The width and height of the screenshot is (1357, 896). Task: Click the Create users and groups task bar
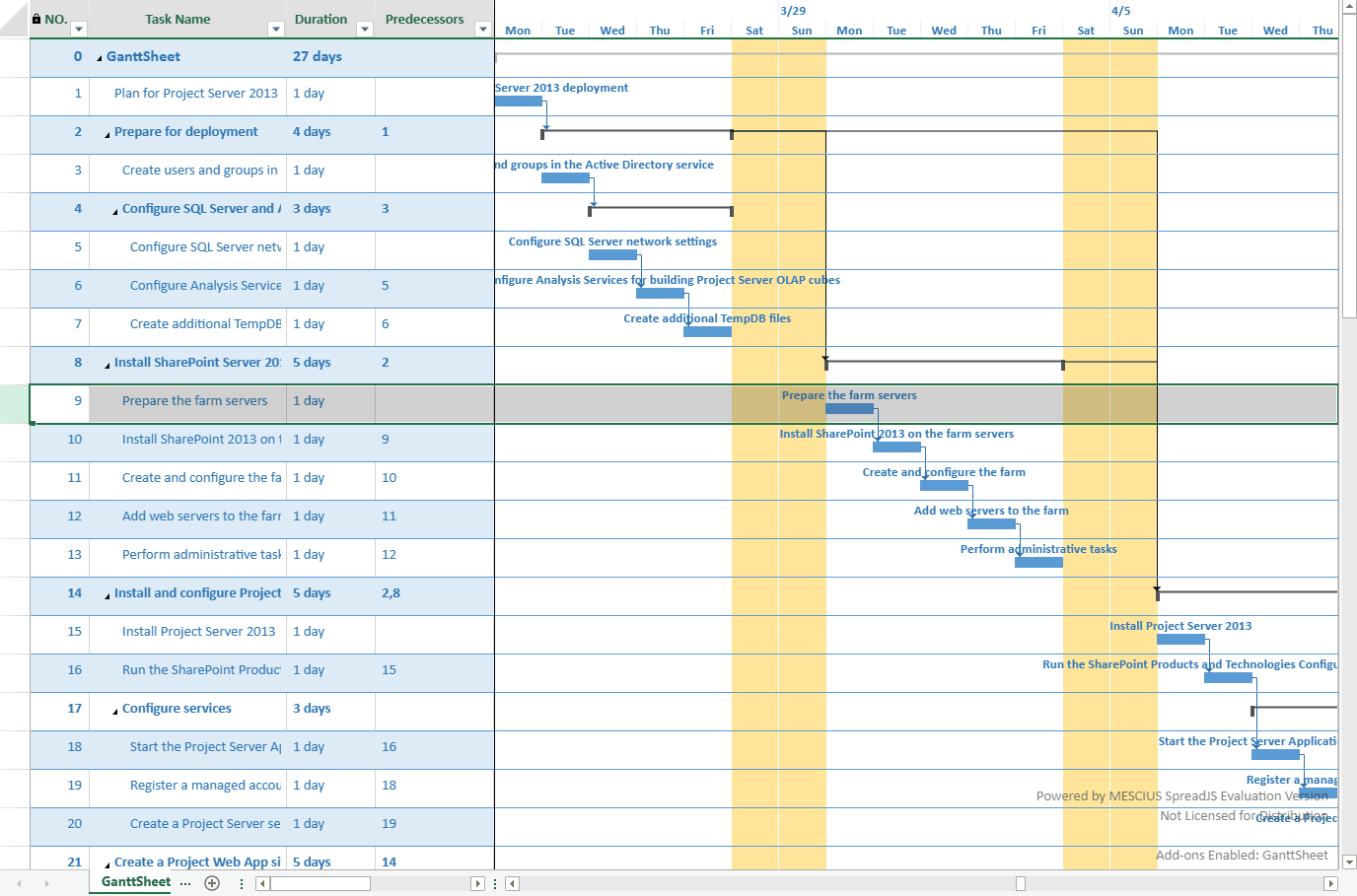[x=565, y=178]
